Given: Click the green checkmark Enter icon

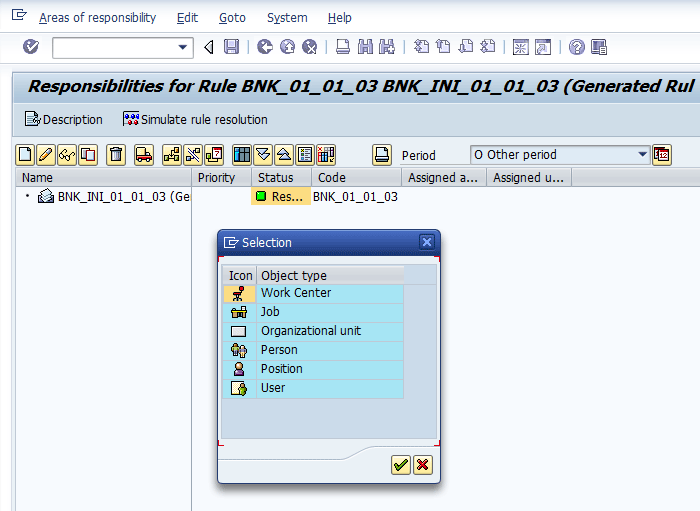Looking at the screenshot, I should pos(31,46).
